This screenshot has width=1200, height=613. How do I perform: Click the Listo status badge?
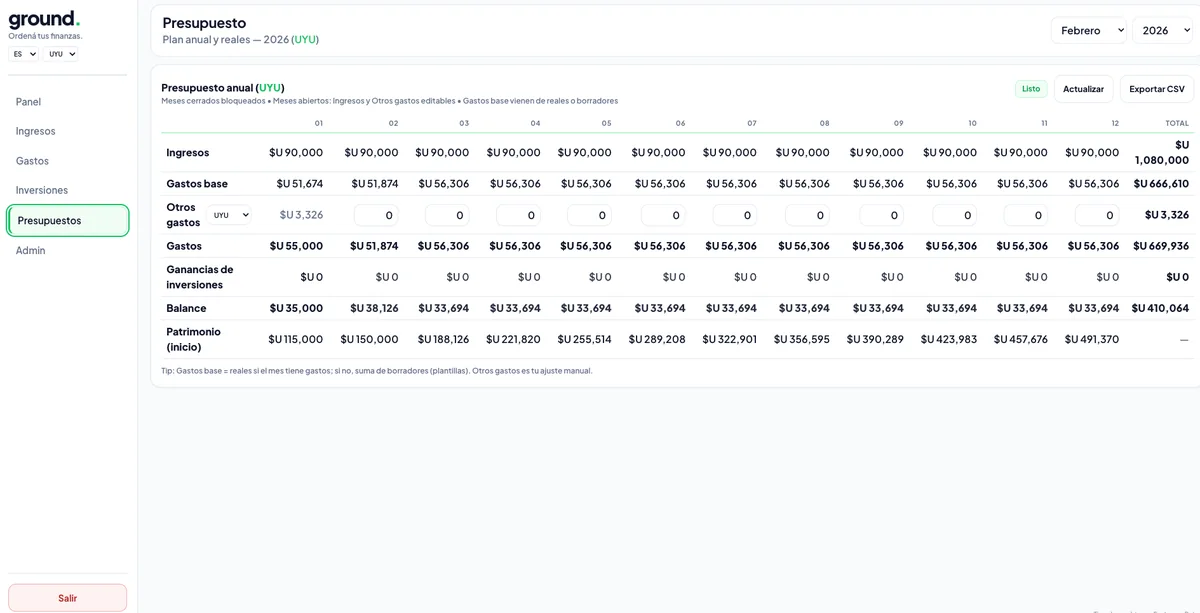[1031, 89]
